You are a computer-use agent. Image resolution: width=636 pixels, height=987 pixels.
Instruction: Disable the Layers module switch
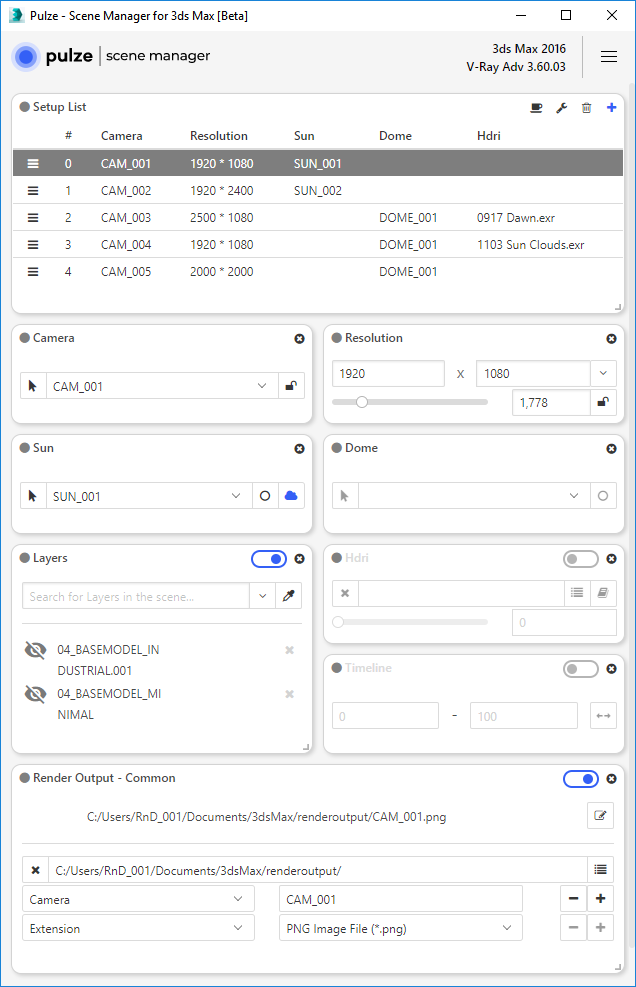click(x=269, y=559)
